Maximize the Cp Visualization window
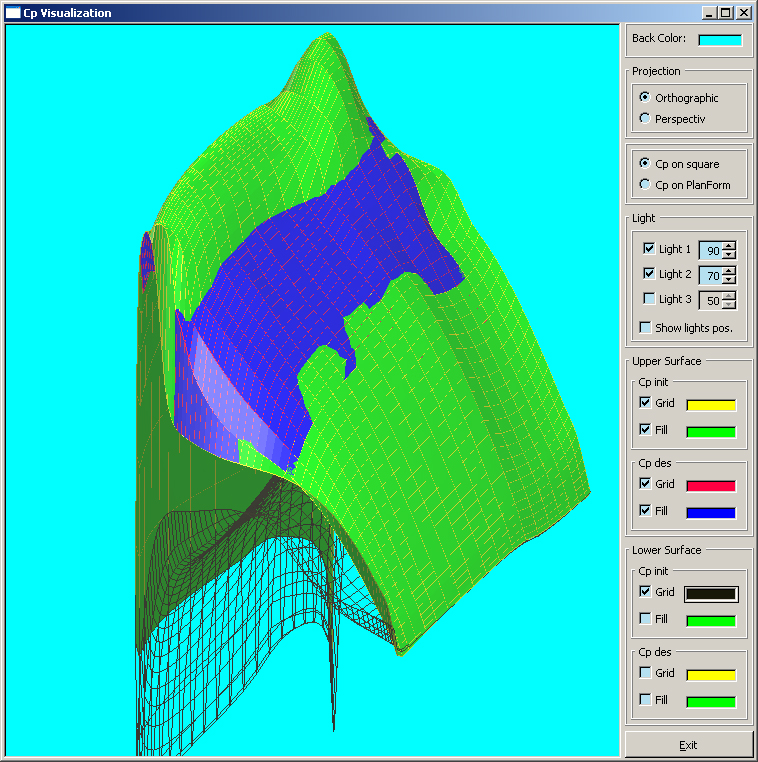Viewport: 758px width, 762px height. (x=726, y=13)
